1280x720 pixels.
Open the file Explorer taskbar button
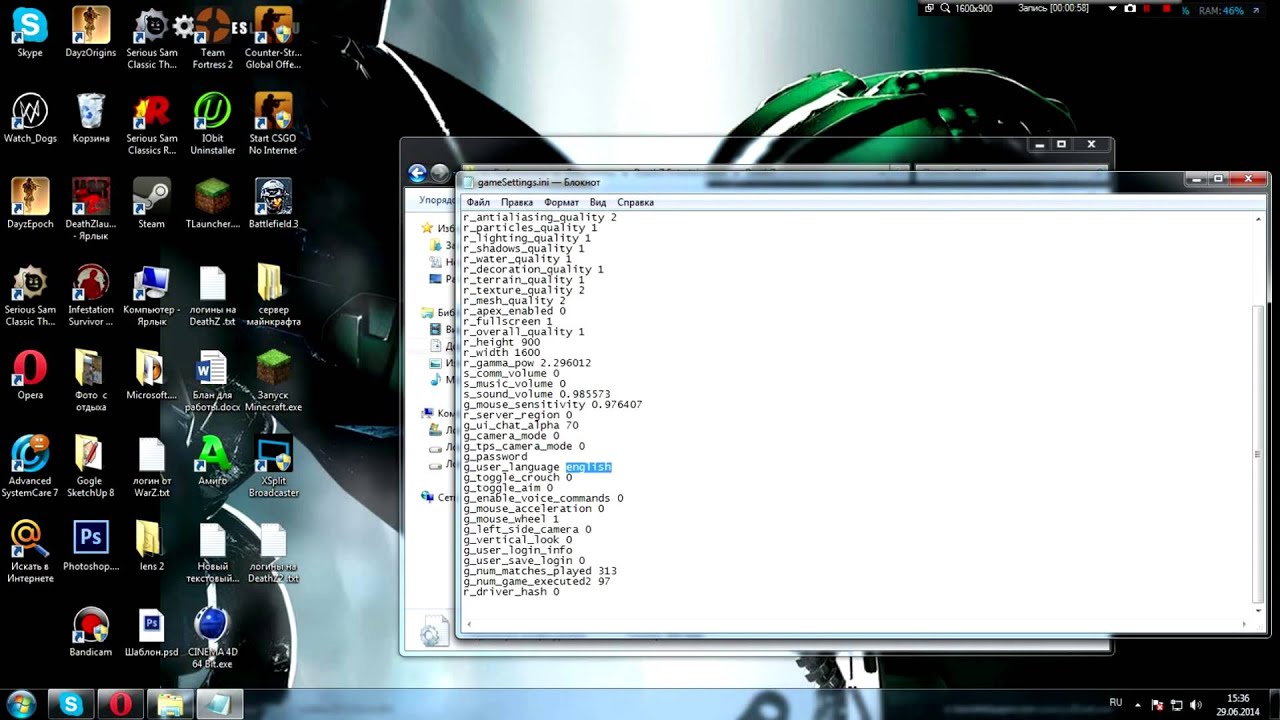(170, 704)
